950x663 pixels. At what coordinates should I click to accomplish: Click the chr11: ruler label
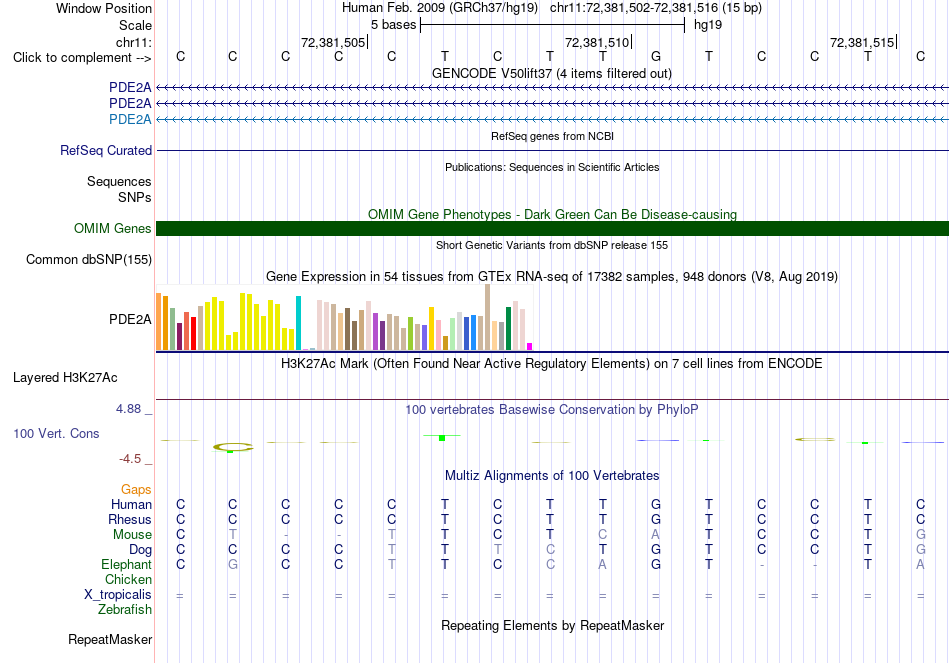click(133, 42)
